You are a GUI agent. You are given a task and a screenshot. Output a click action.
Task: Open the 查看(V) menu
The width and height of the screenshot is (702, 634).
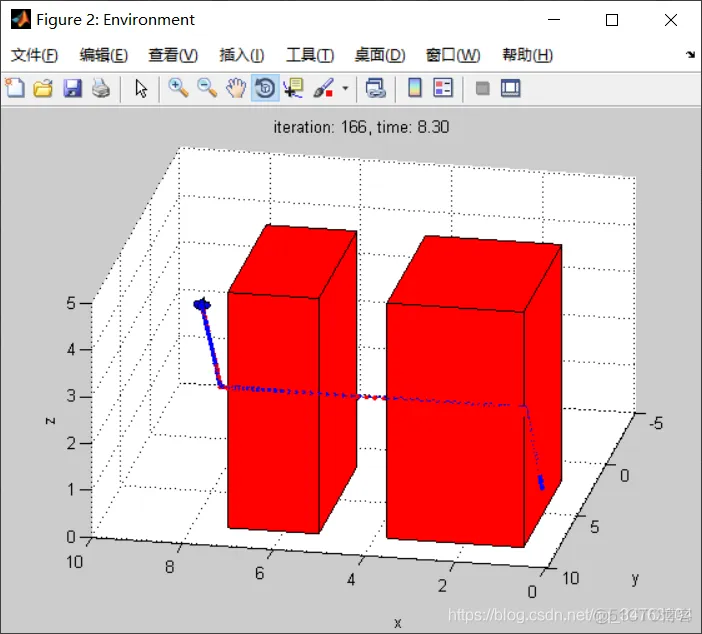click(x=173, y=55)
